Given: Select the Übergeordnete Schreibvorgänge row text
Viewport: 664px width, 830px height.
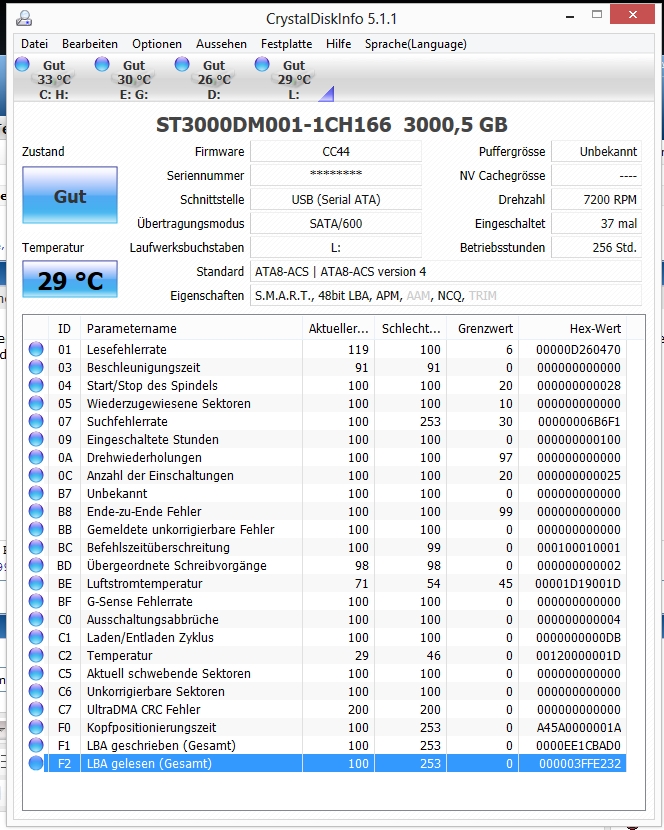Looking at the screenshot, I should coord(176,565).
